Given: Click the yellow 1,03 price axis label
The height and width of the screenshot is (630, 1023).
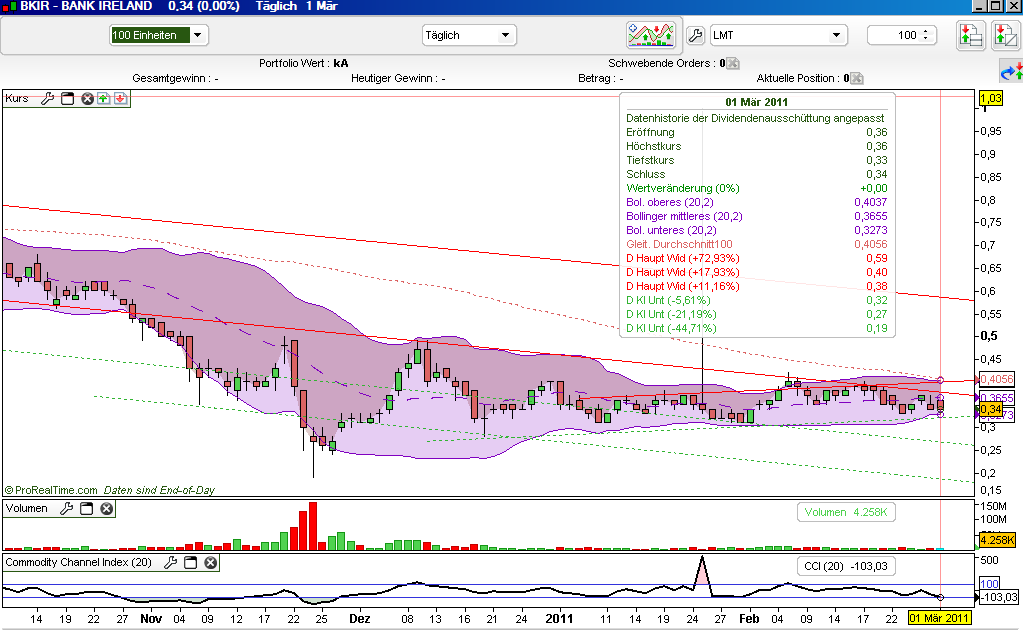Looking at the screenshot, I should click(x=990, y=98).
